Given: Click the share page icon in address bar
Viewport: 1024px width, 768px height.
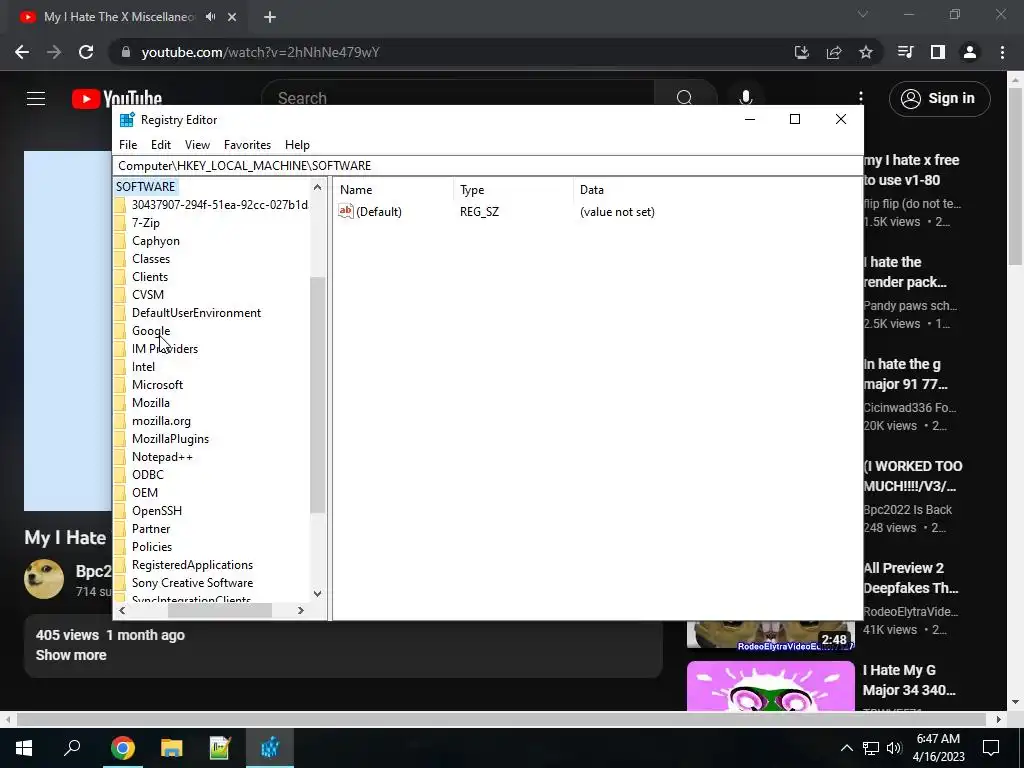Looking at the screenshot, I should coord(834,52).
